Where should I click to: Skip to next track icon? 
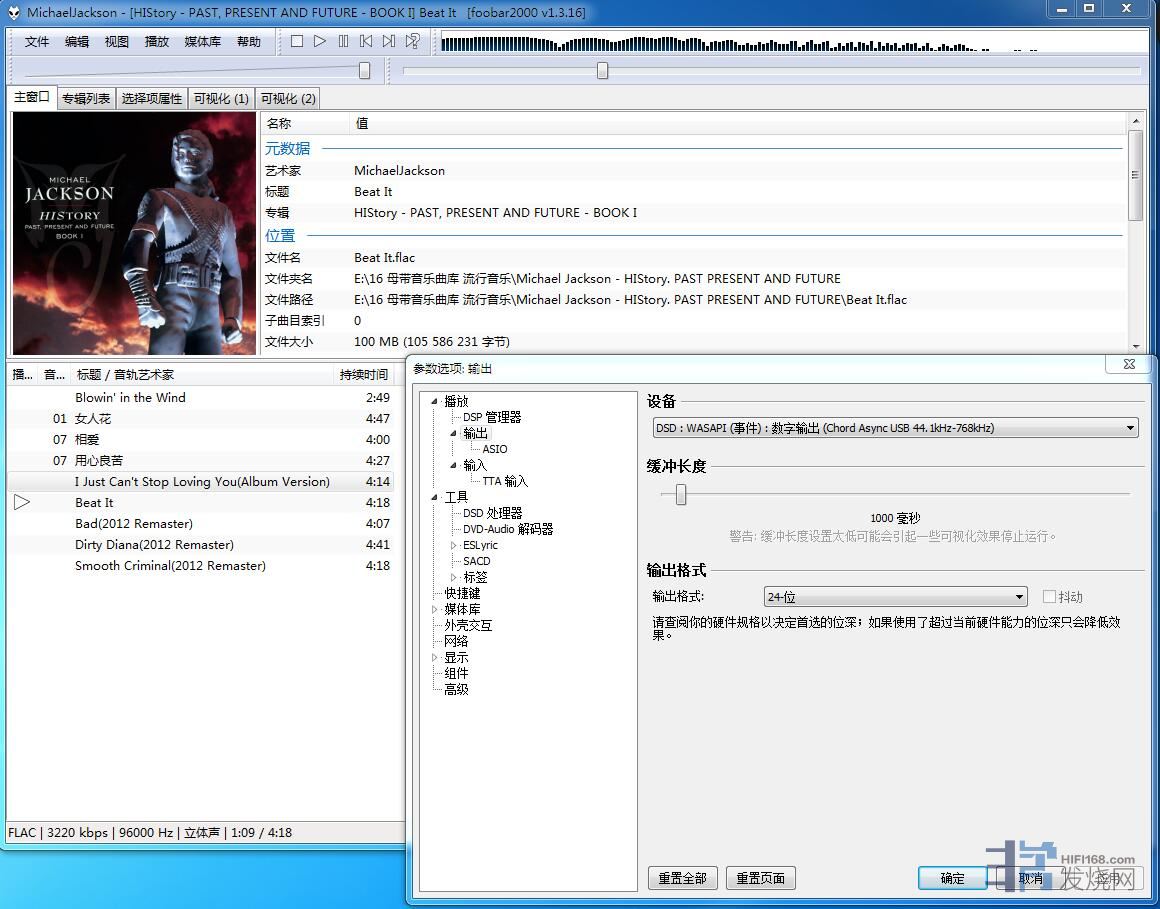(389, 41)
